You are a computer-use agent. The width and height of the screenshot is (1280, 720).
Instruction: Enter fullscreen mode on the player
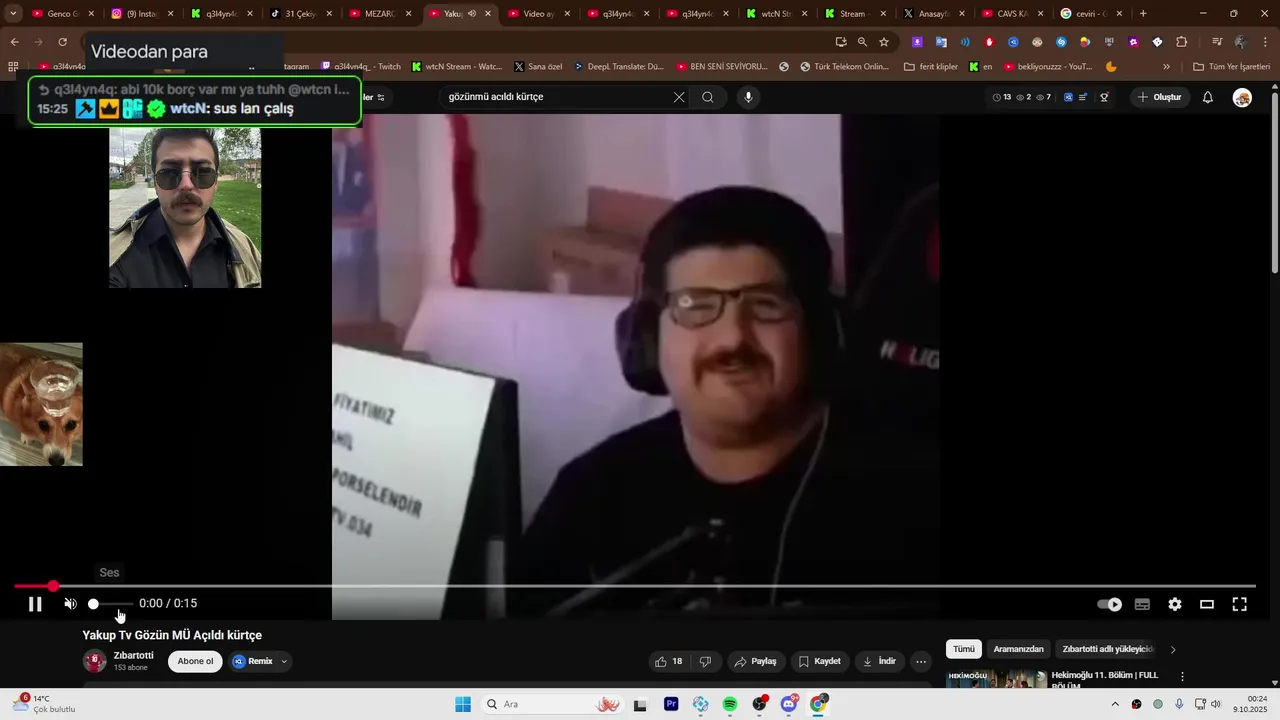coord(1239,604)
